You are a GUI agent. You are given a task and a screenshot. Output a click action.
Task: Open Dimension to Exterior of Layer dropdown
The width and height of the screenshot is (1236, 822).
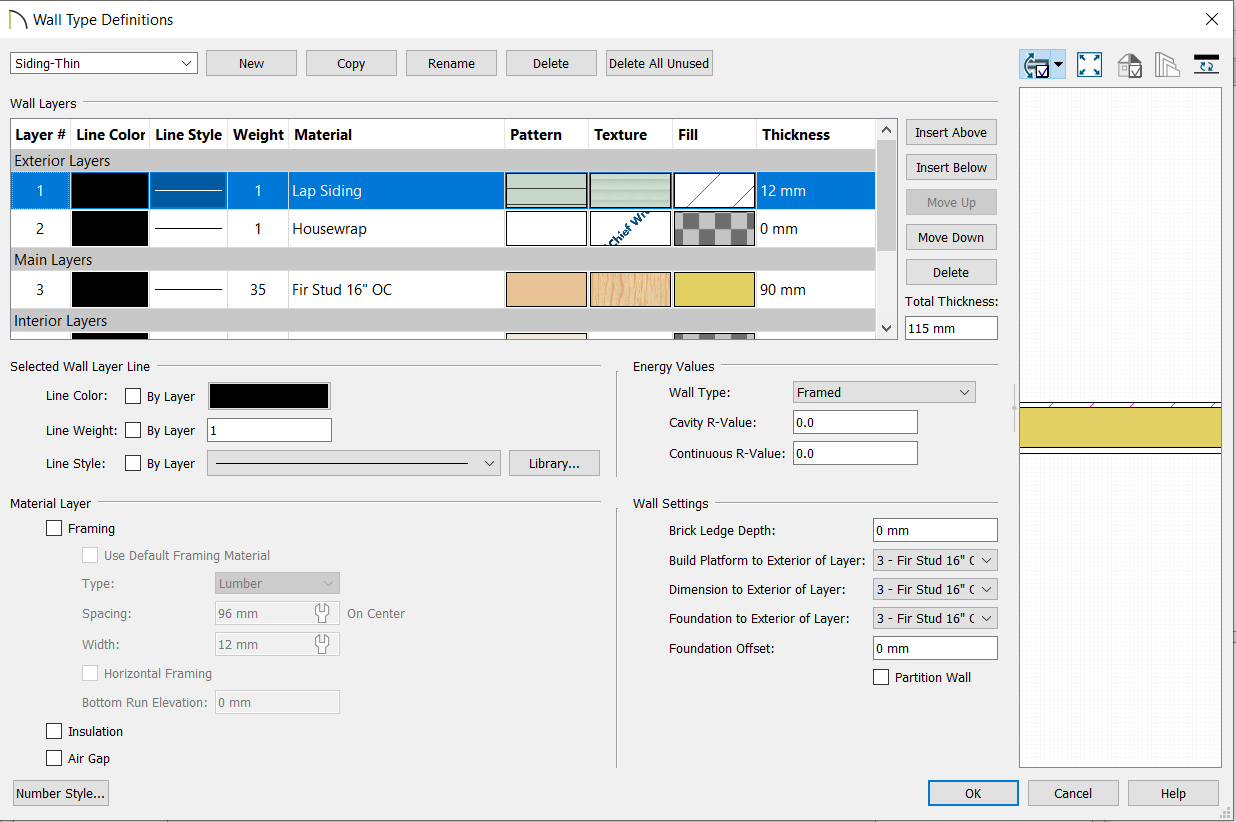(x=935, y=589)
